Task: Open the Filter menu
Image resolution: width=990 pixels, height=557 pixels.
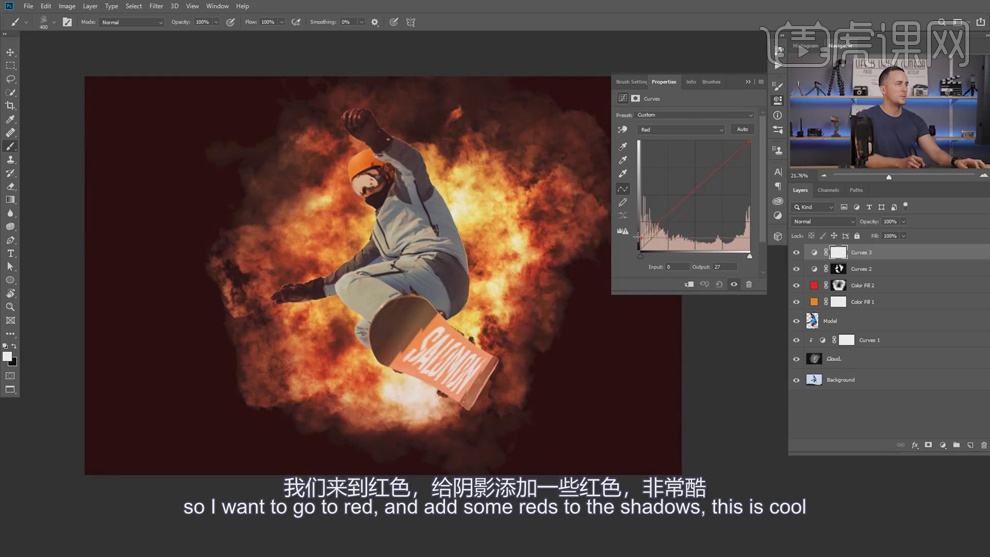Action: (156, 6)
